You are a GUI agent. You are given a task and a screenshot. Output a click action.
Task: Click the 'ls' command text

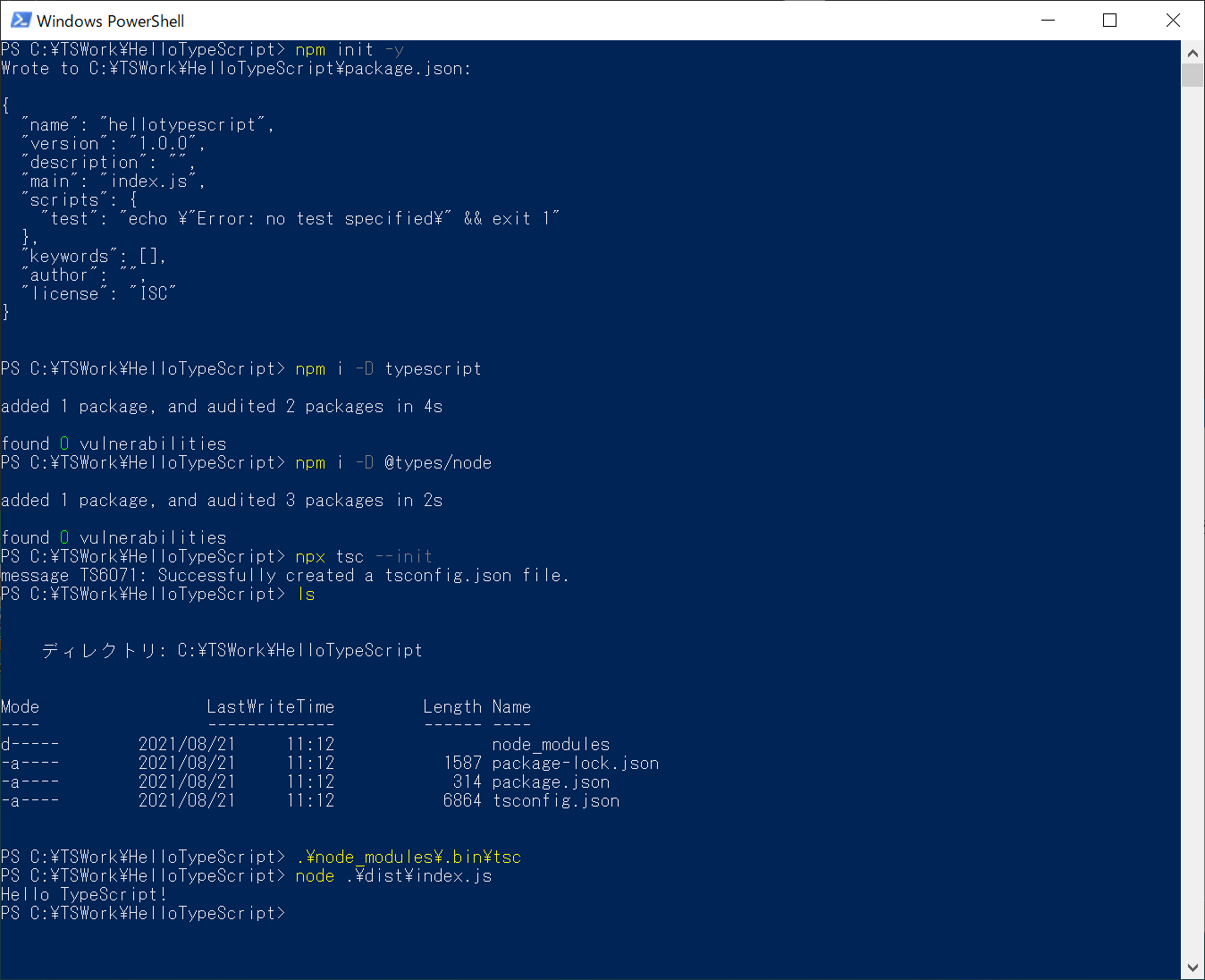click(x=306, y=595)
